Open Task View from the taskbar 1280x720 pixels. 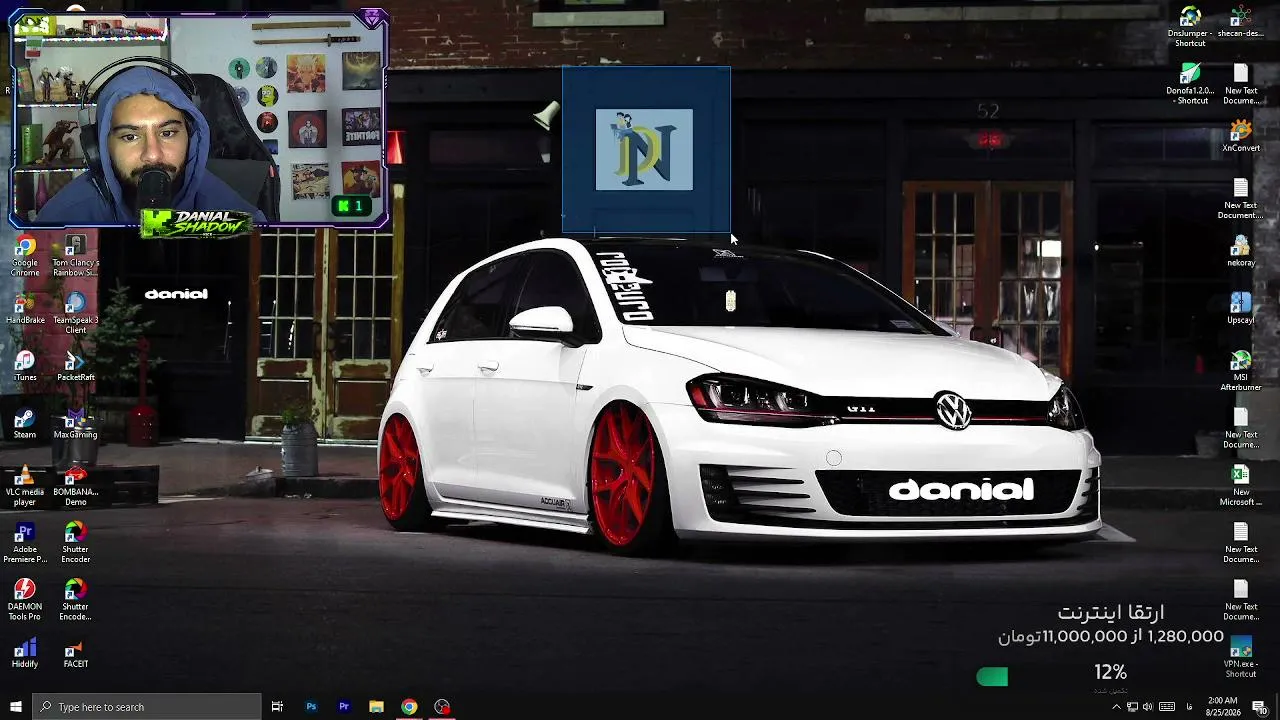tap(277, 707)
